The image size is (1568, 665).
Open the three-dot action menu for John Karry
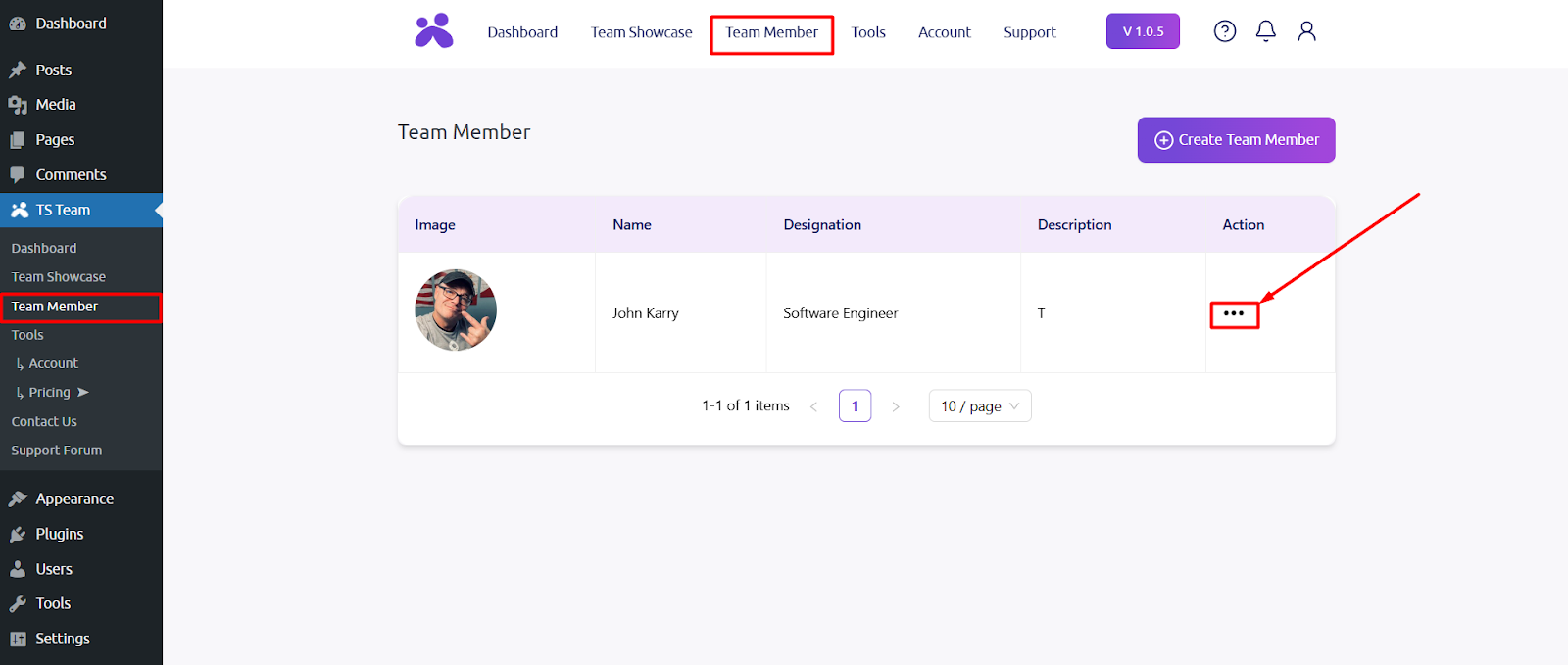pyautogui.click(x=1234, y=314)
